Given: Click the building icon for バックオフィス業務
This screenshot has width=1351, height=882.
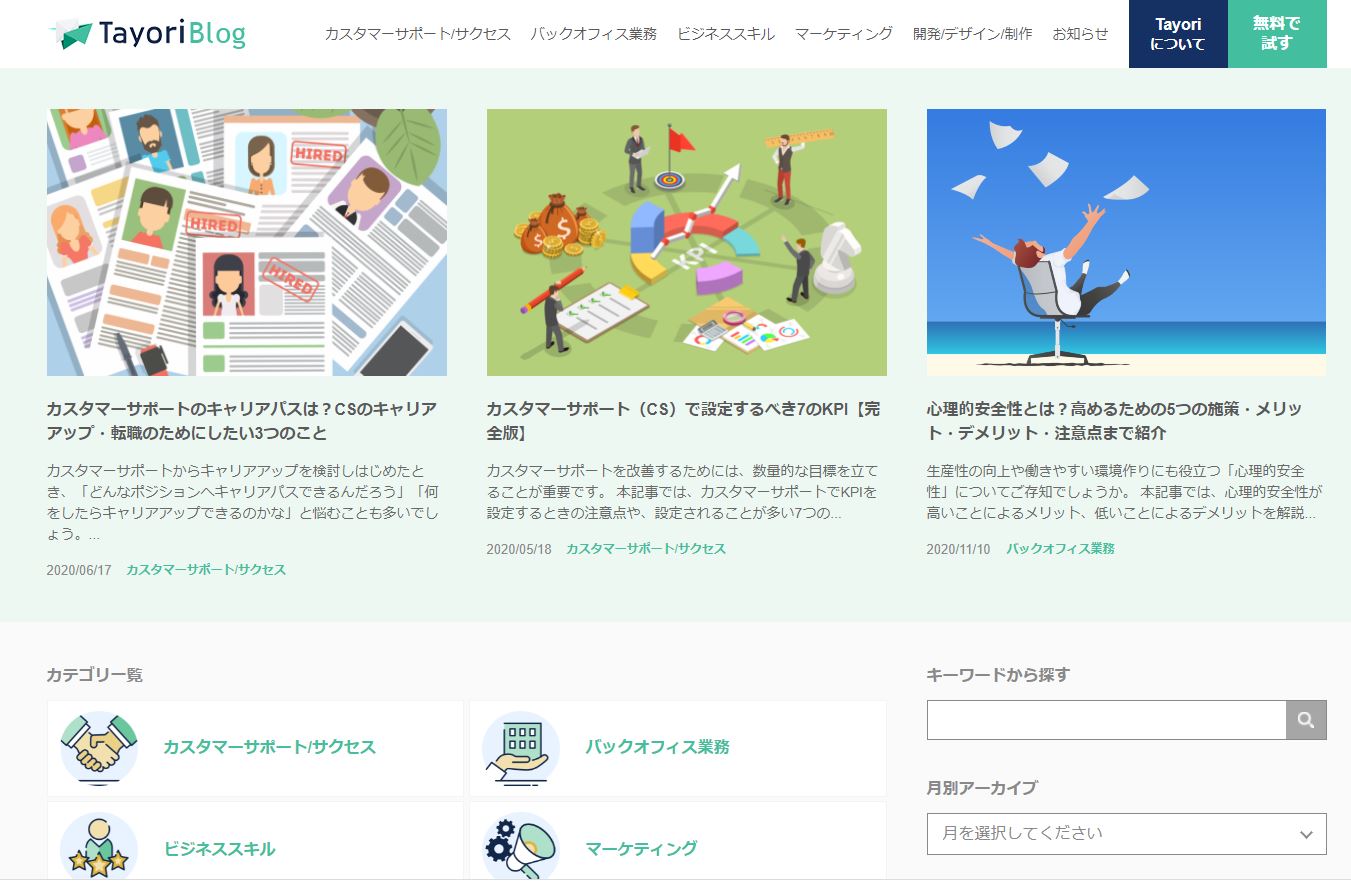Looking at the screenshot, I should pyautogui.click(x=521, y=748).
